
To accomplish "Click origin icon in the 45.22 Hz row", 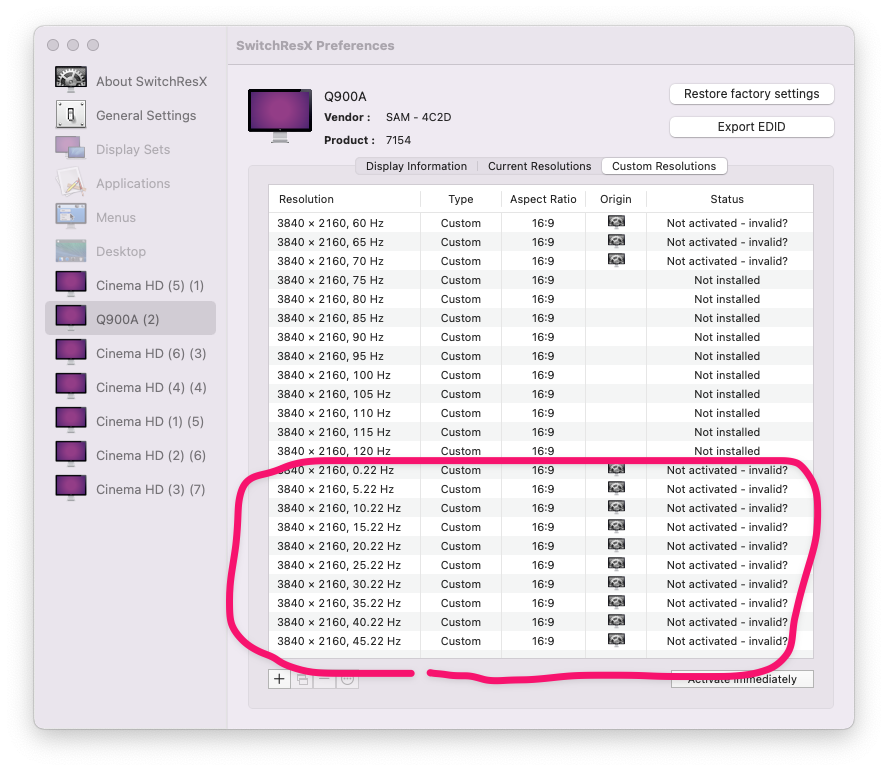I will [616, 640].
